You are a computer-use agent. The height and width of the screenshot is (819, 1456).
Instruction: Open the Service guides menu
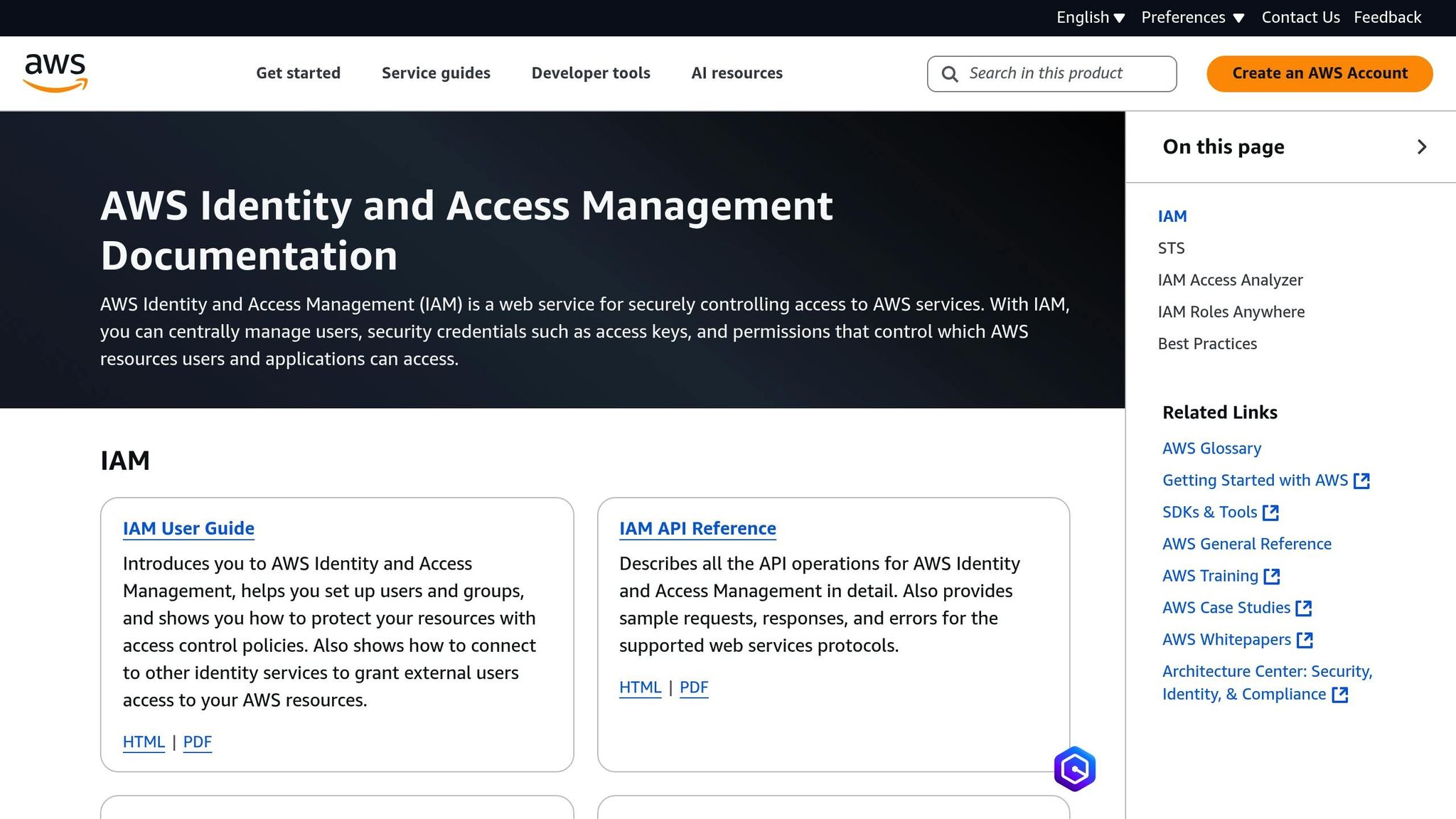(x=436, y=73)
